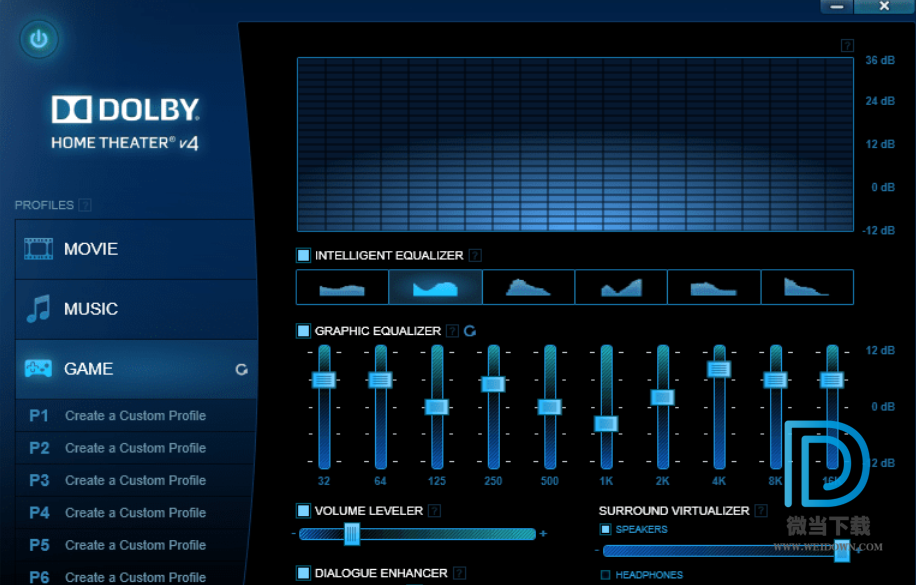Click the 4K band slider handle
This screenshot has width=916, height=585.
[719, 369]
